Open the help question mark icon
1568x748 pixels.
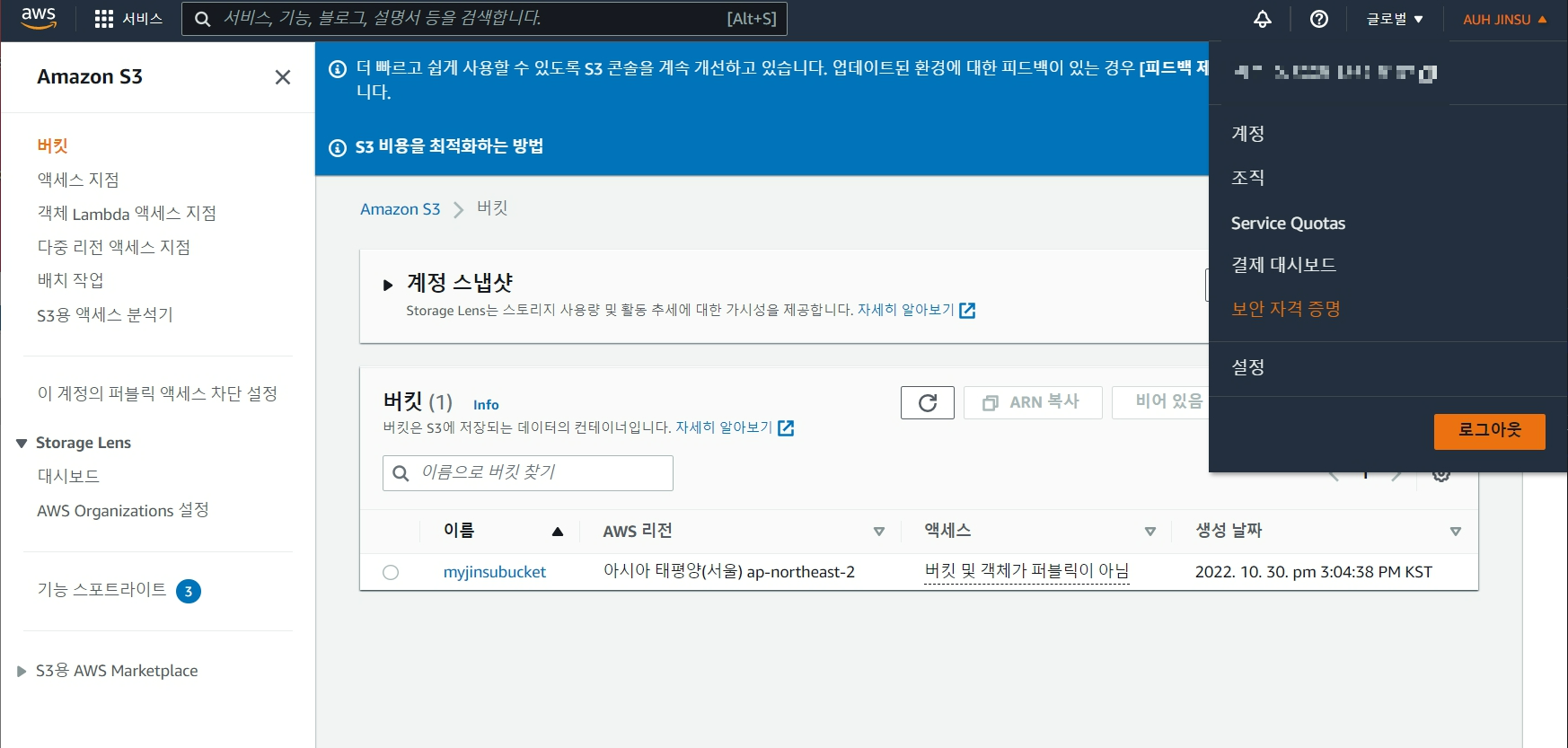coord(1319,19)
